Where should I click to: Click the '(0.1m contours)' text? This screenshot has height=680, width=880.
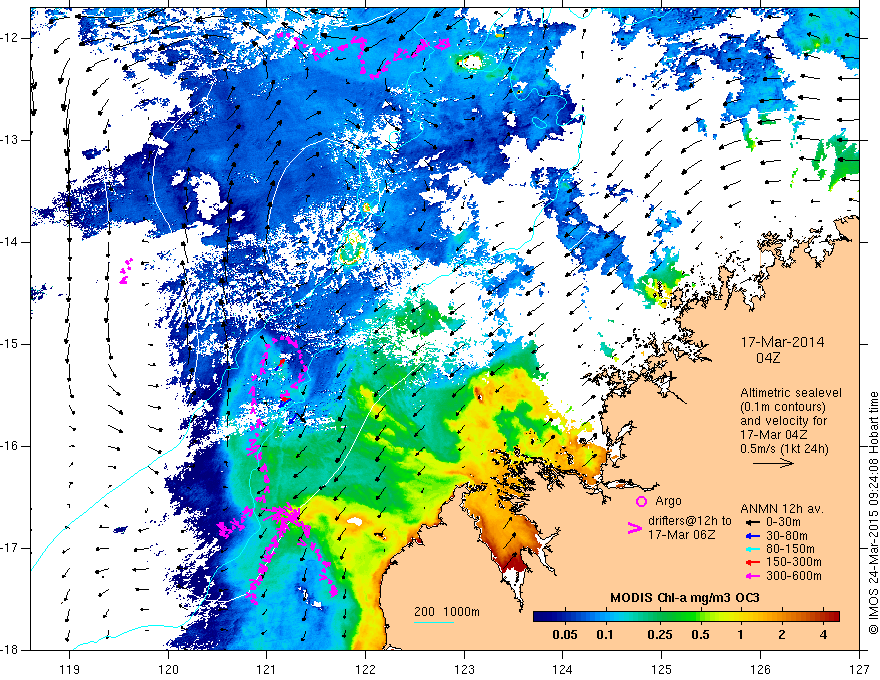pos(785,407)
